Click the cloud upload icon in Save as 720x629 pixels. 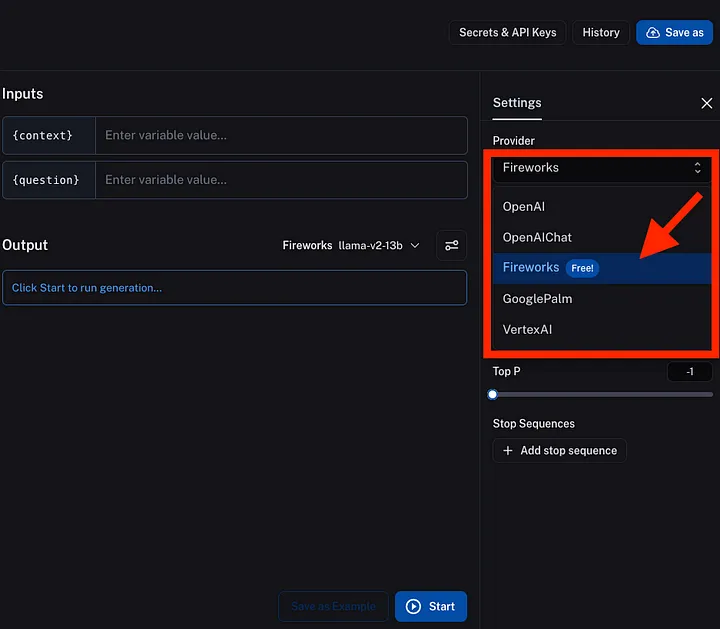point(653,32)
